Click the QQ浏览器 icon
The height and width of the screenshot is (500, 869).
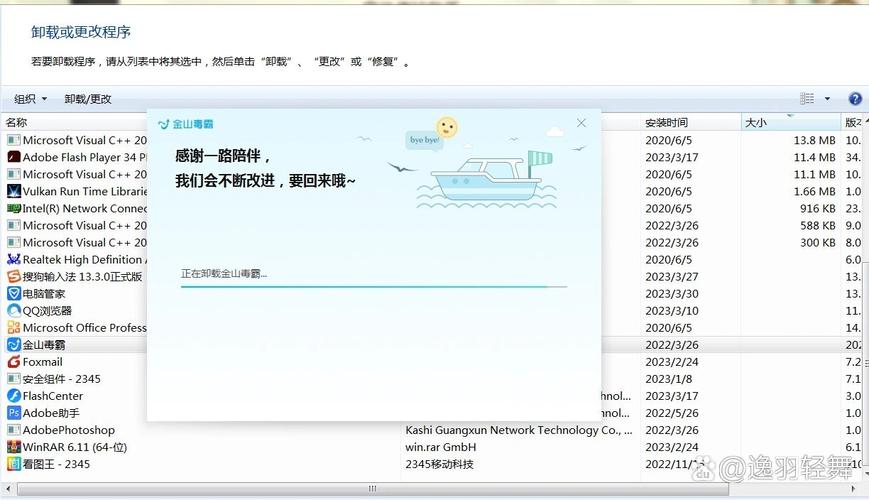[x=14, y=310]
